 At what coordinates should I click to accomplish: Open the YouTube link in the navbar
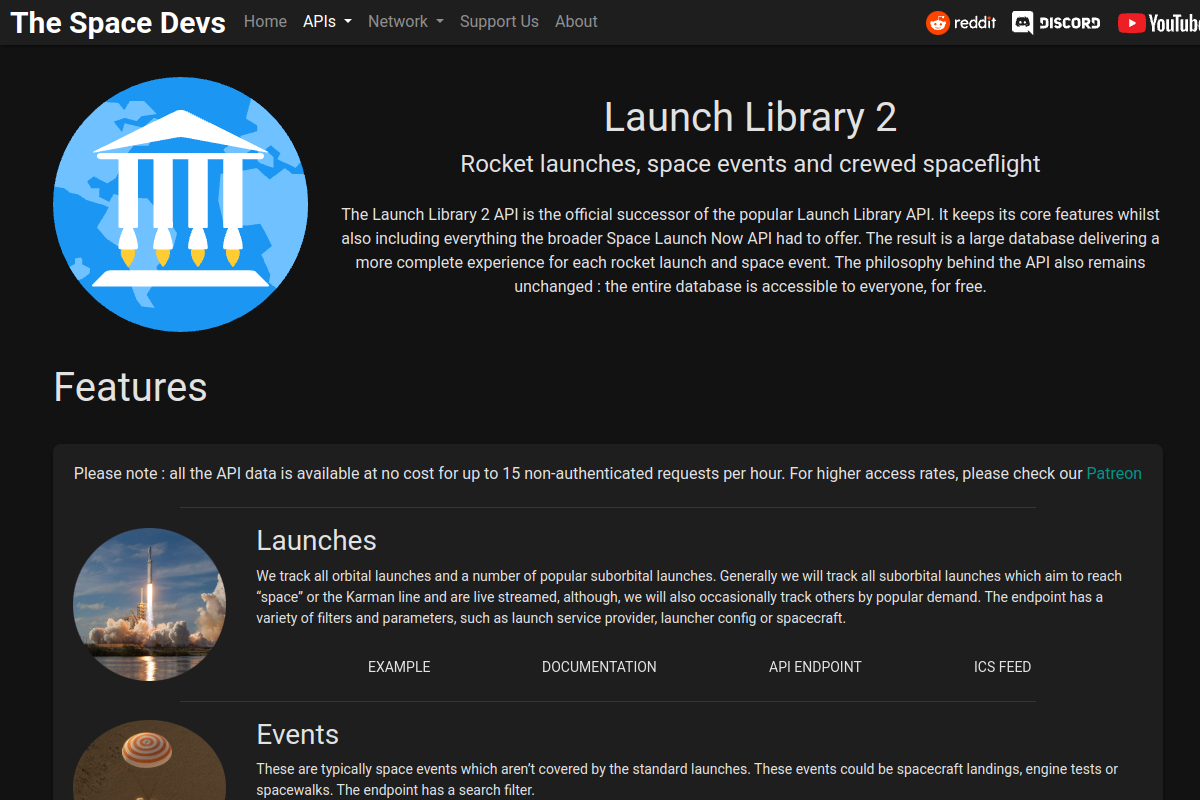point(1158,22)
